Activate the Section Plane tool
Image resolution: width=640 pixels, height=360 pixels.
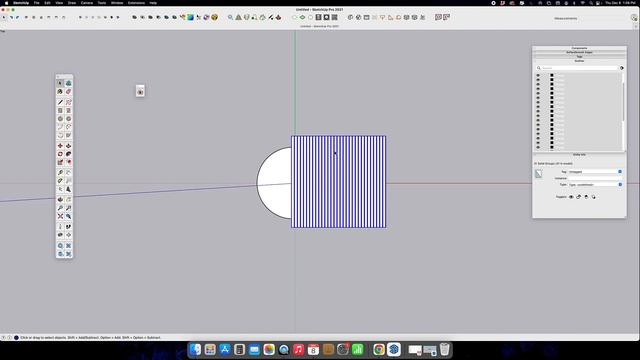point(69,235)
